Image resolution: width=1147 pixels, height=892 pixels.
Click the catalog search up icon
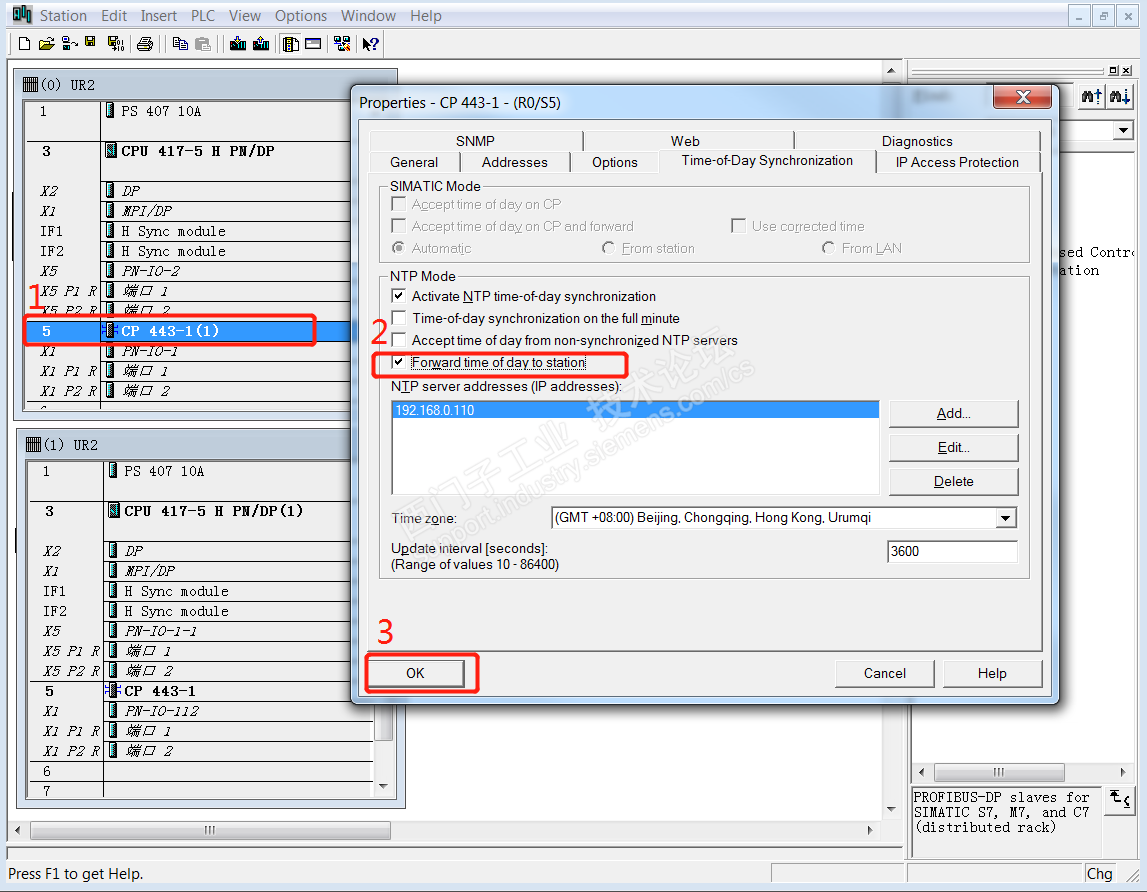[1091, 96]
